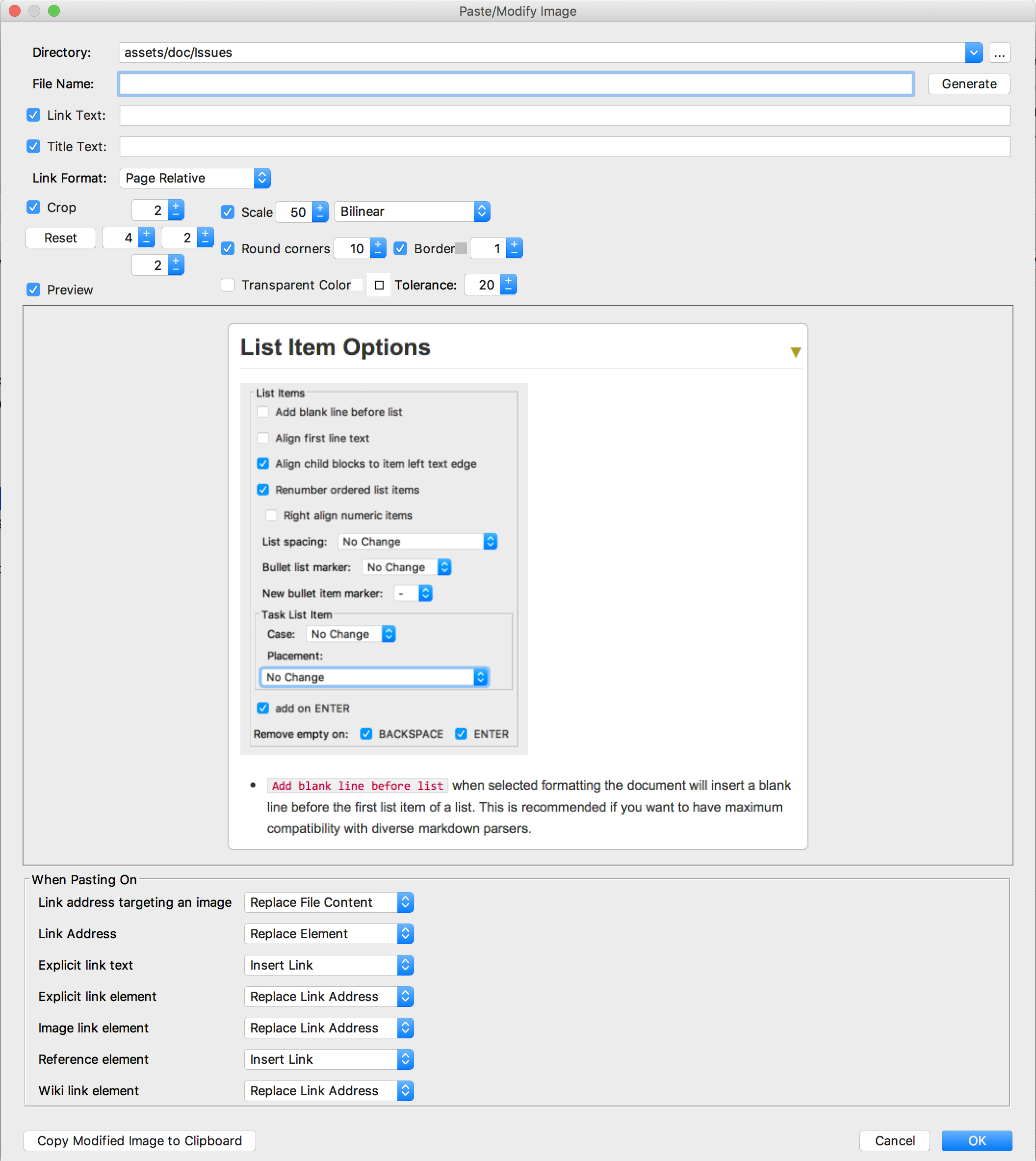Disable "Renumber ordered list items"
Image resolution: width=1036 pixels, height=1161 pixels.
[x=262, y=490]
